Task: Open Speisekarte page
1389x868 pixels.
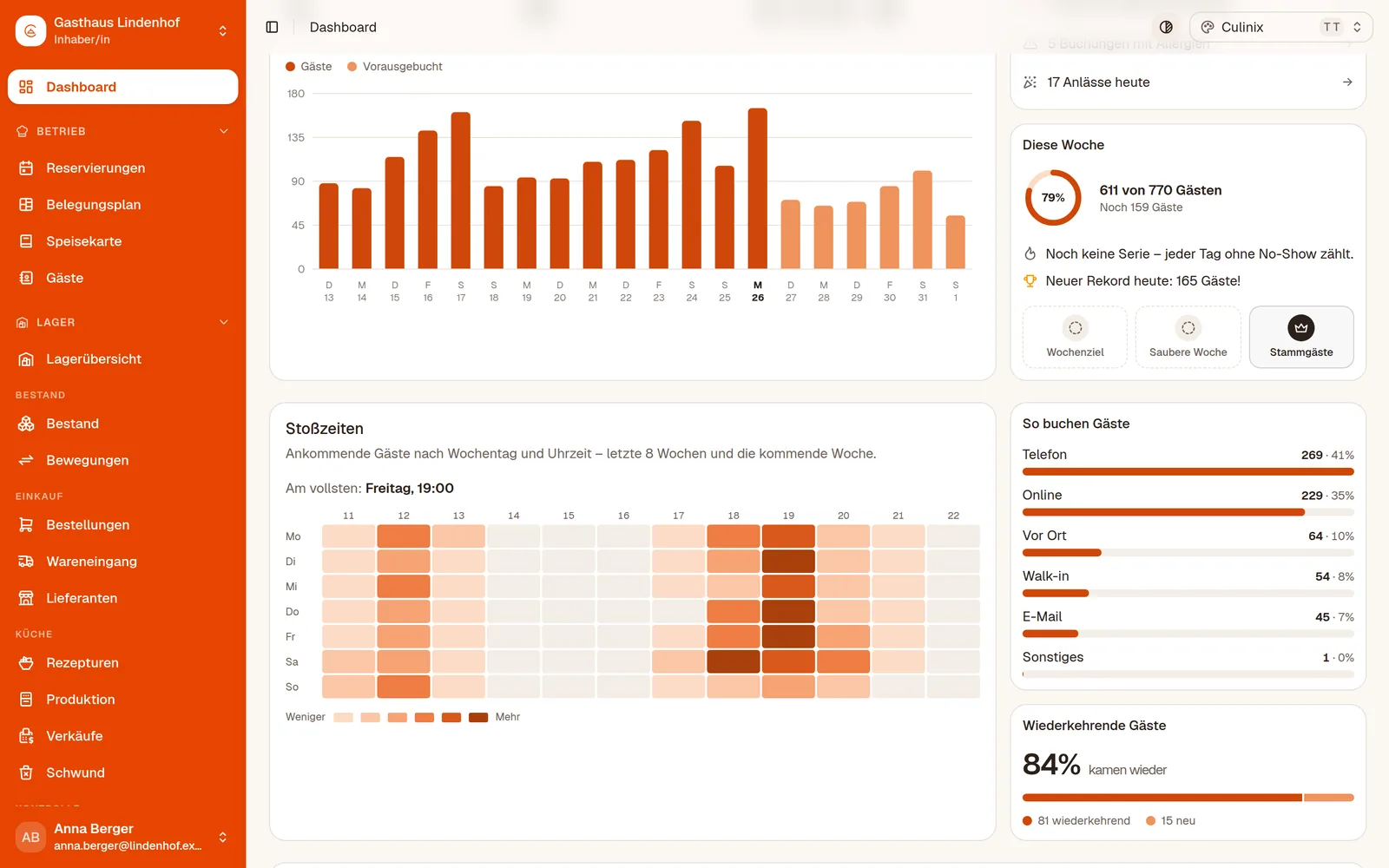Action: pyautogui.click(x=122, y=241)
